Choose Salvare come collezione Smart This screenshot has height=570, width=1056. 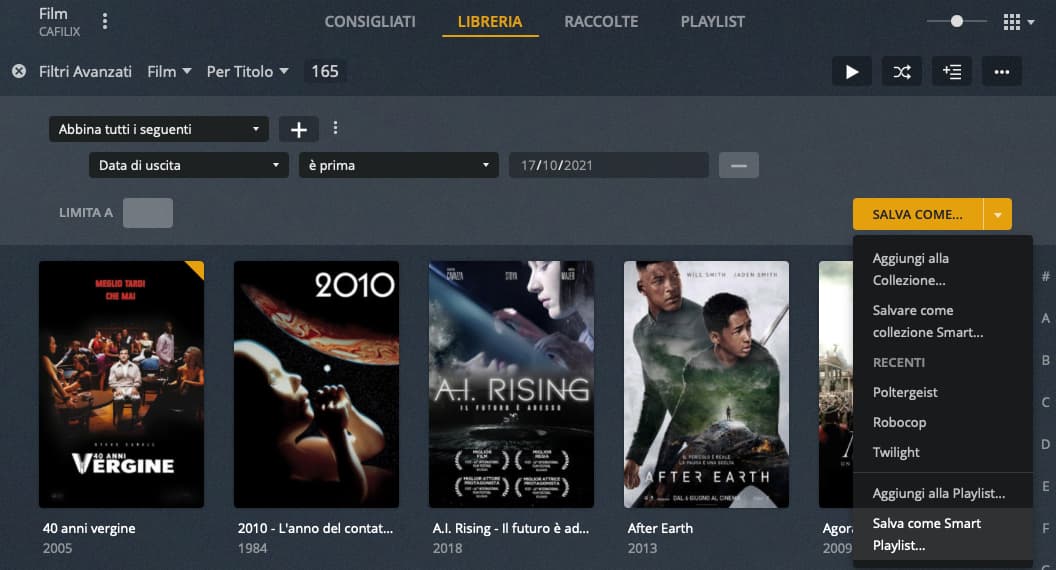942,321
